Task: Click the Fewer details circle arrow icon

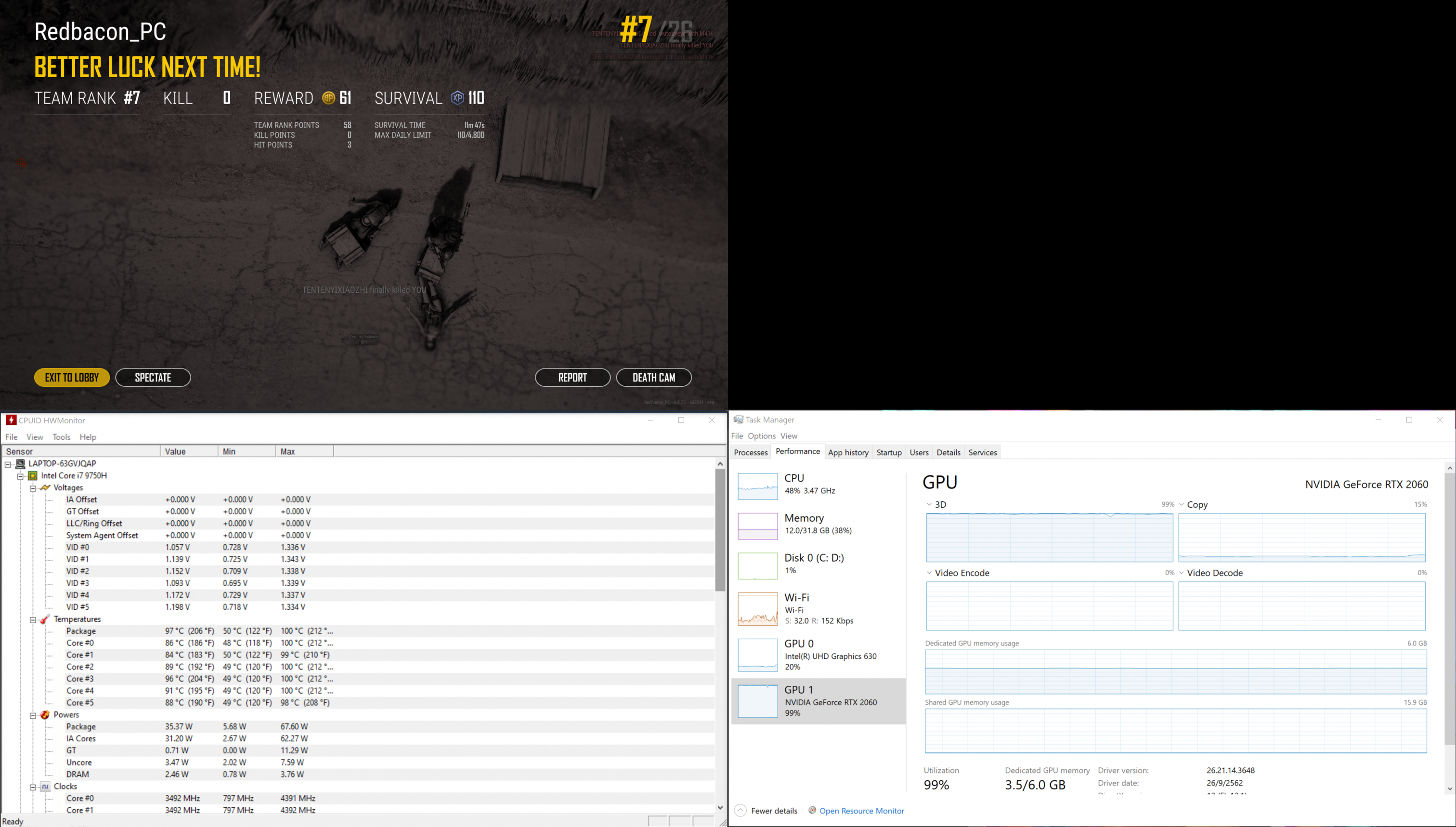Action: click(x=740, y=811)
